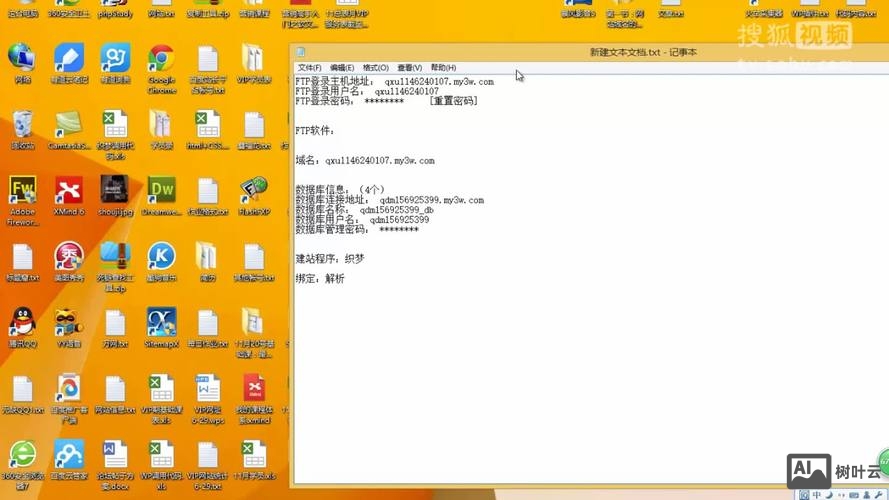Viewport: 889px width, 500px height.
Task: Open the blue pen cloud-note shortcut
Action: pos(69,63)
